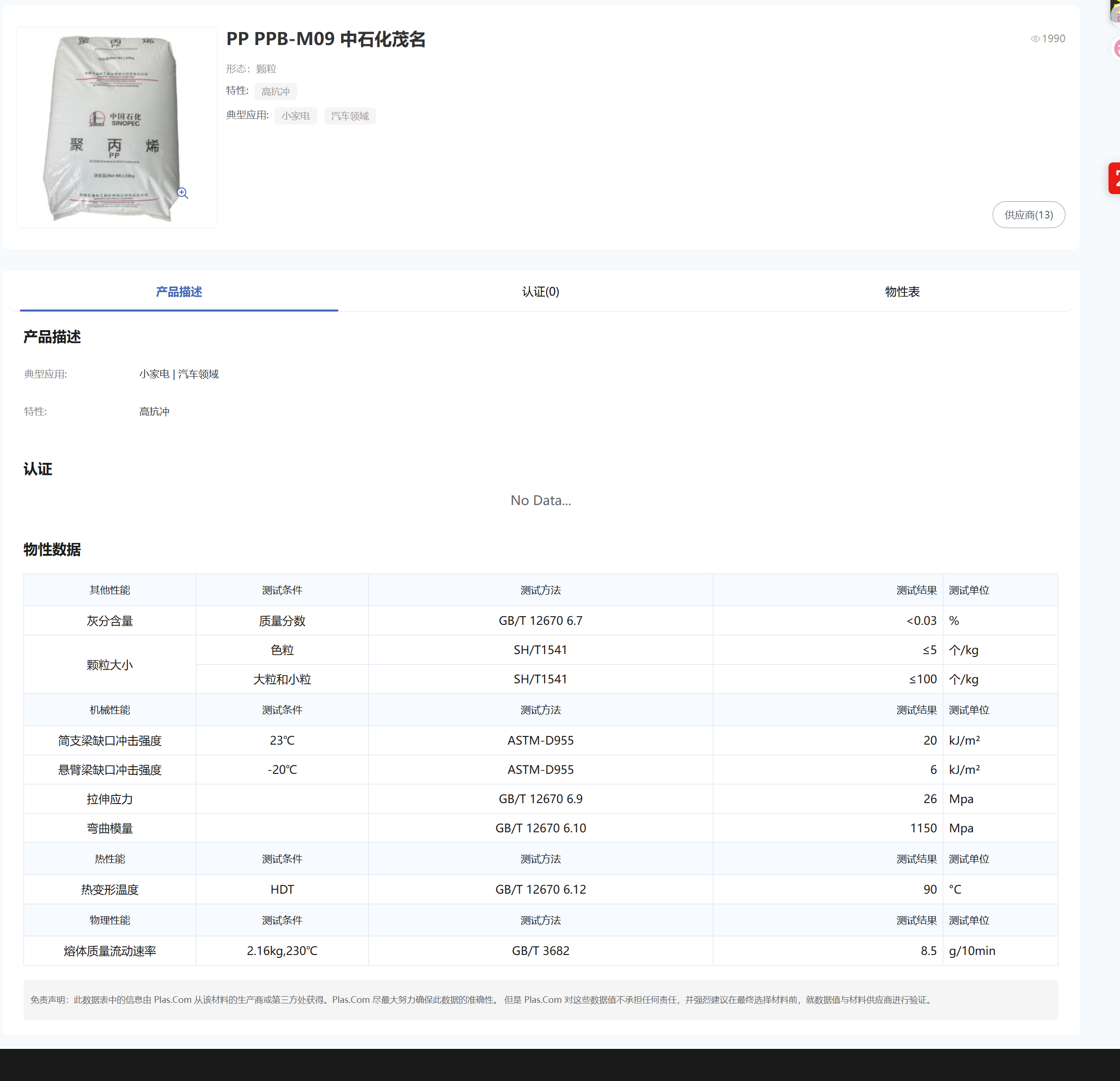Click the GB/T 3682 method cell
The width and height of the screenshot is (1120, 1081).
click(540, 951)
